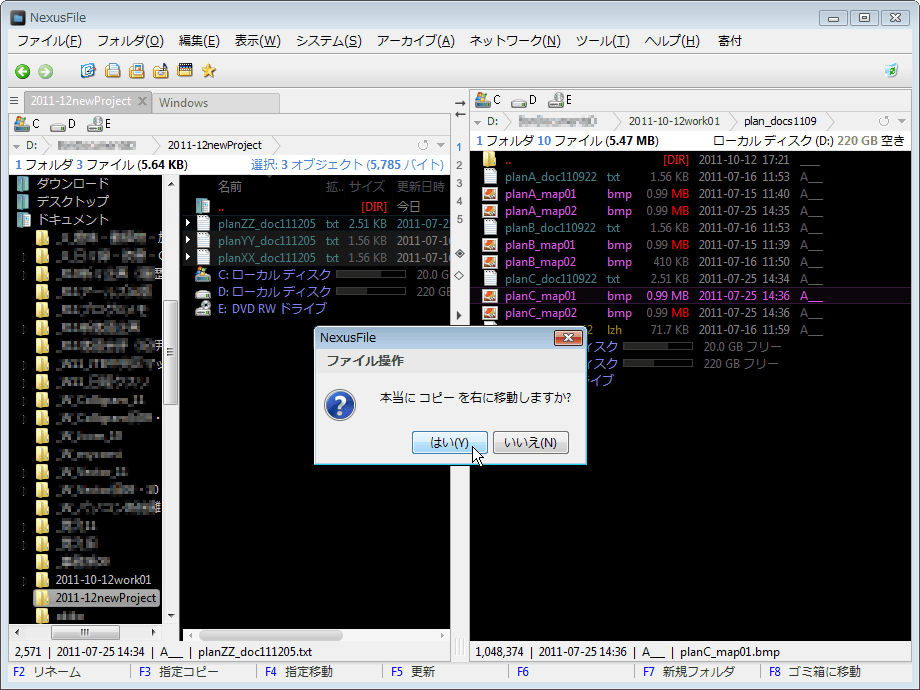Switch left pane to DVD drive E
Screen dimensions: 920x690
99,124
